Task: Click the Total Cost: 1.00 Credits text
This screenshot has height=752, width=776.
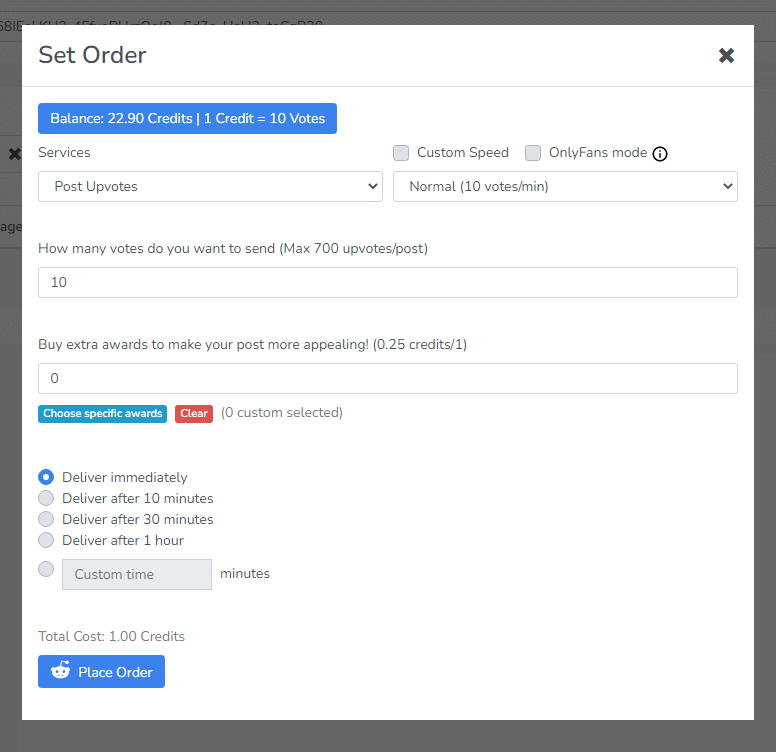Action: [111, 636]
